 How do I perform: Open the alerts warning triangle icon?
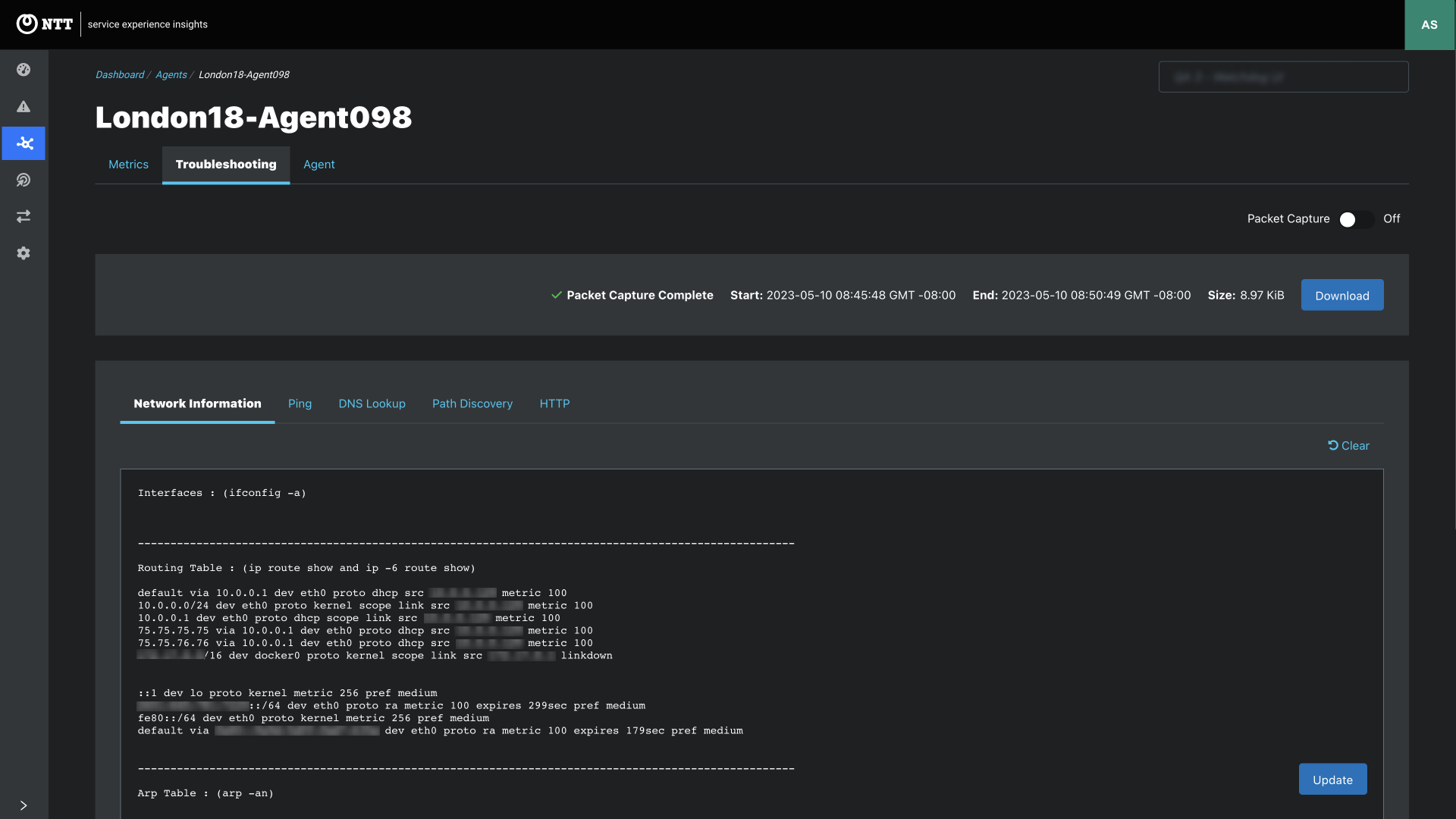(x=24, y=106)
